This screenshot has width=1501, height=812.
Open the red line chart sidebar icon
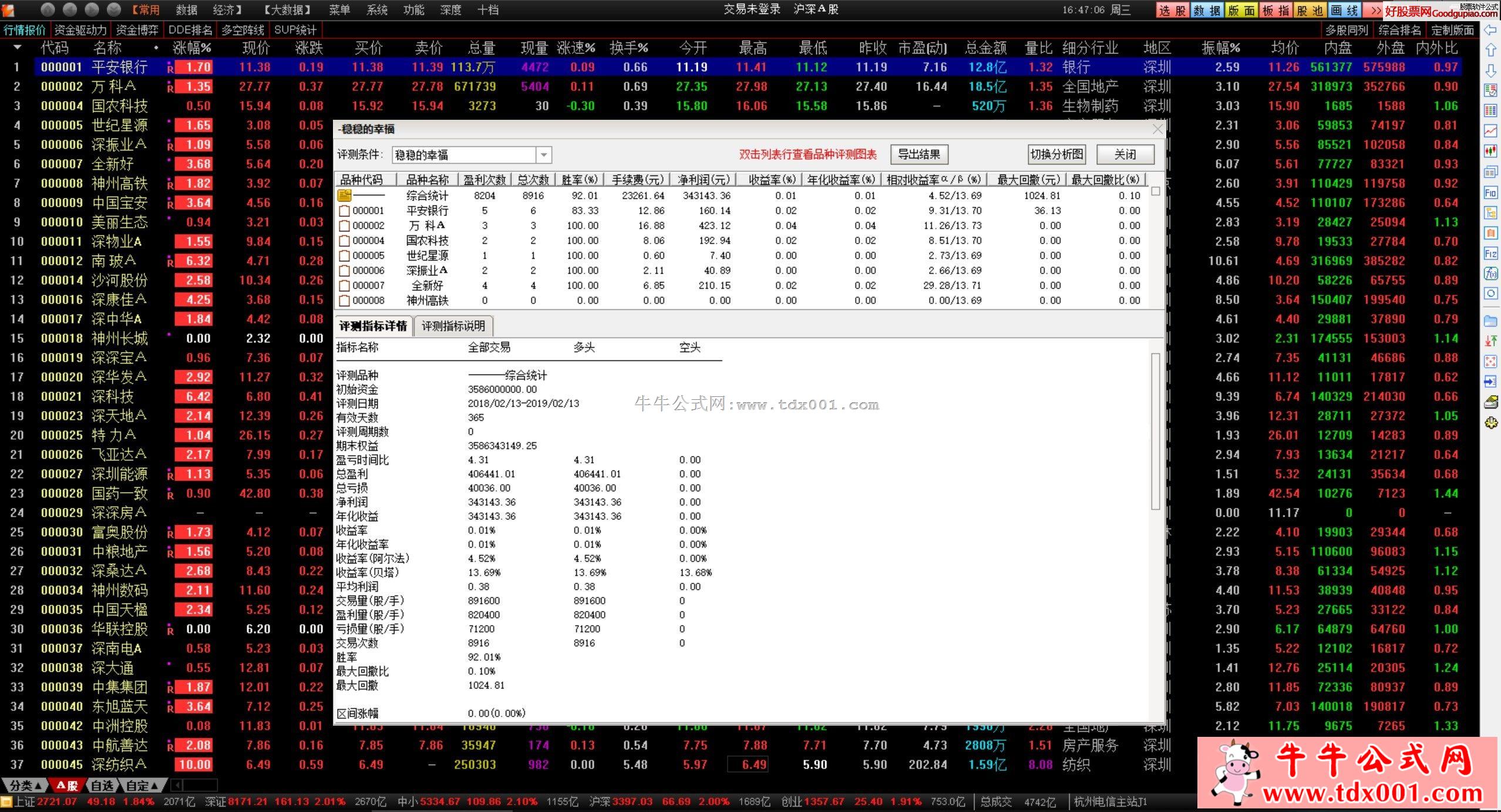pyautogui.click(x=1490, y=131)
